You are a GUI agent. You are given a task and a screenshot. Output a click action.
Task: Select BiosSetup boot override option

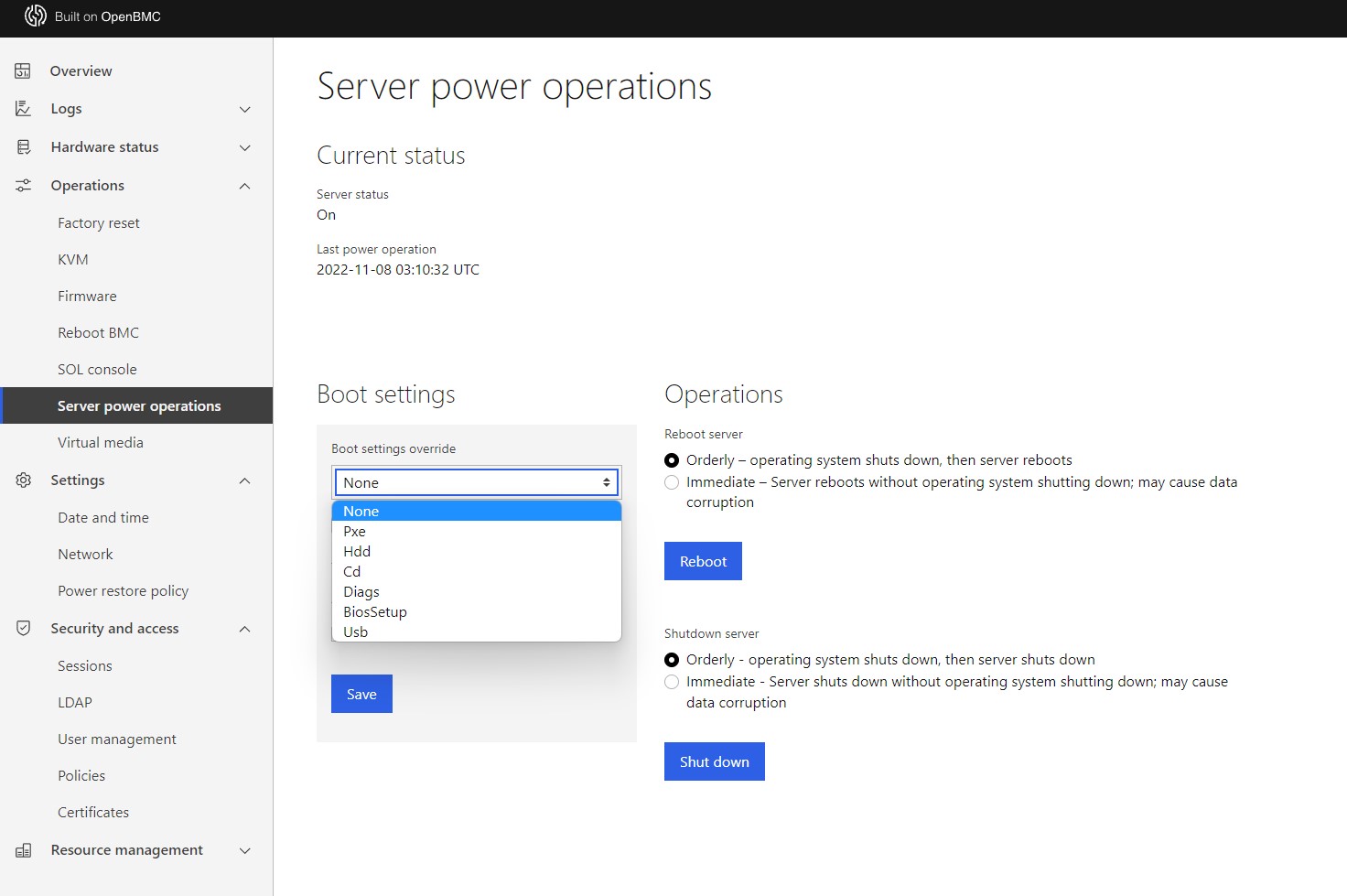point(375,612)
